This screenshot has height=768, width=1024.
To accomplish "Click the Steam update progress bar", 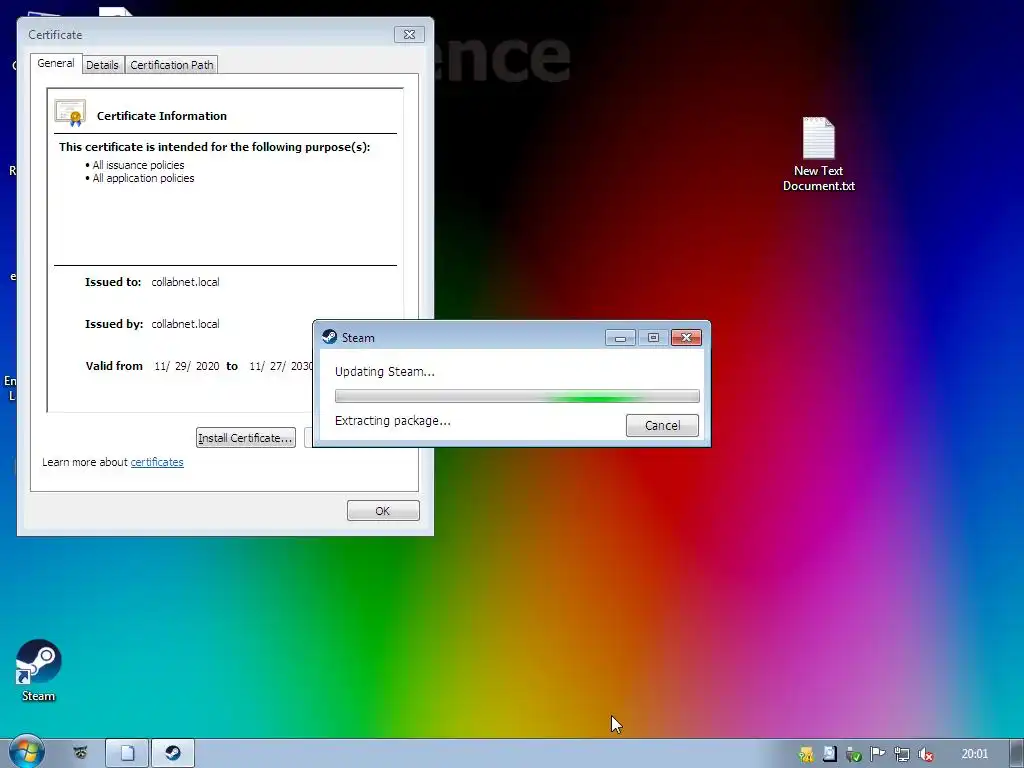I will click(517, 396).
